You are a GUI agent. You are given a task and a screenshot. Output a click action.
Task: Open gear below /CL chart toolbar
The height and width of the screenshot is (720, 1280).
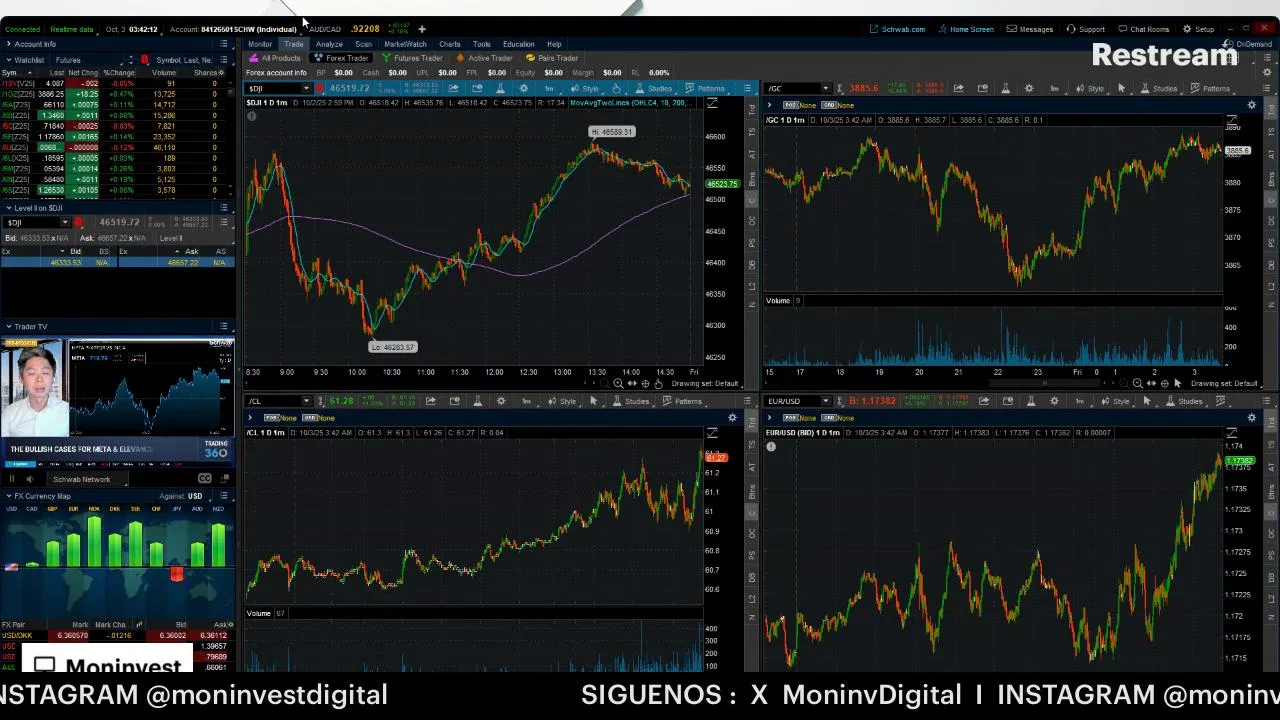tap(732, 417)
